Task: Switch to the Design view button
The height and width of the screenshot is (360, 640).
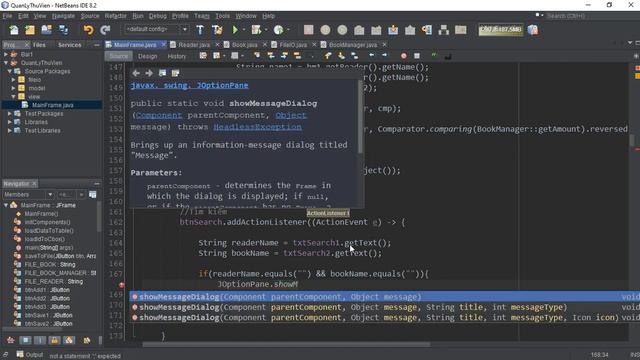Action: 147,56
